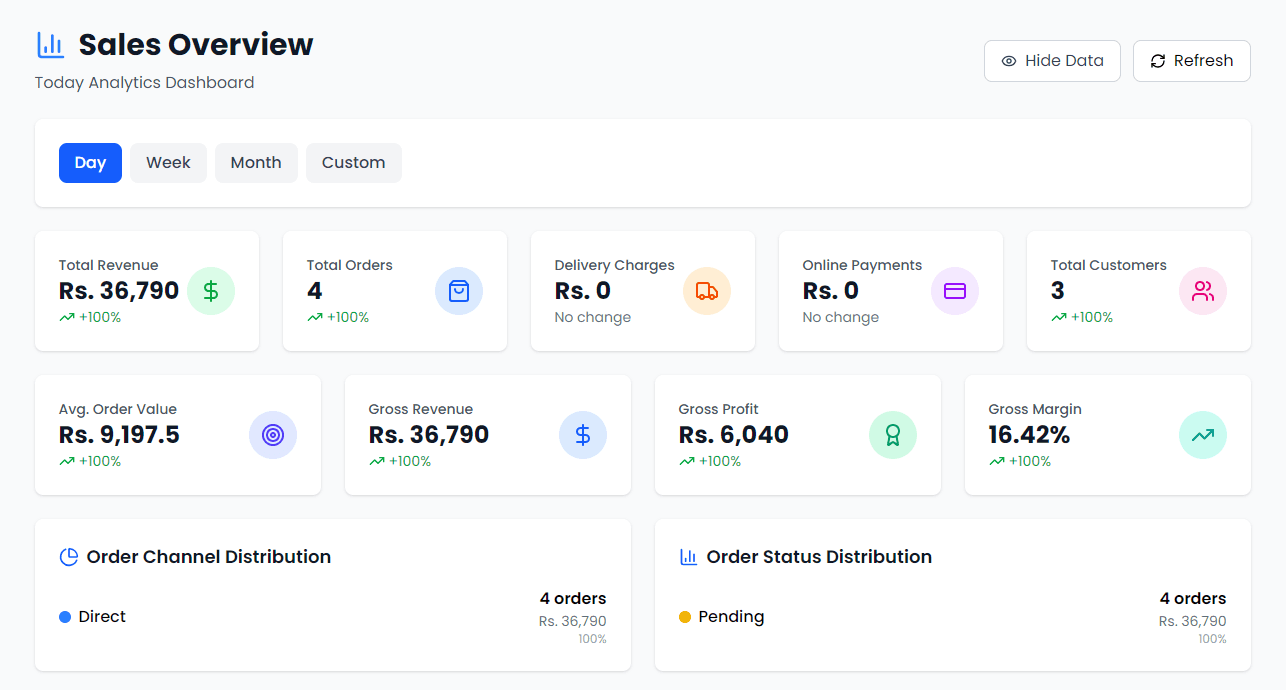This screenshot has width=1286, height=690.
Task: Click the Total Orders shopping bag icon
Action: coord(459,291)
